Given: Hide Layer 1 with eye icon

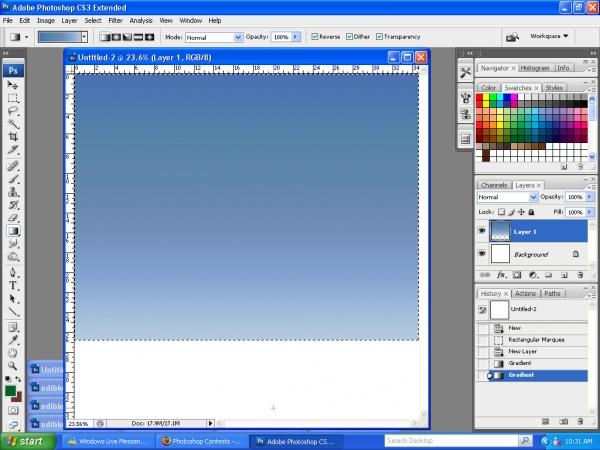Looking at the screenshot, I should (482, 231).
